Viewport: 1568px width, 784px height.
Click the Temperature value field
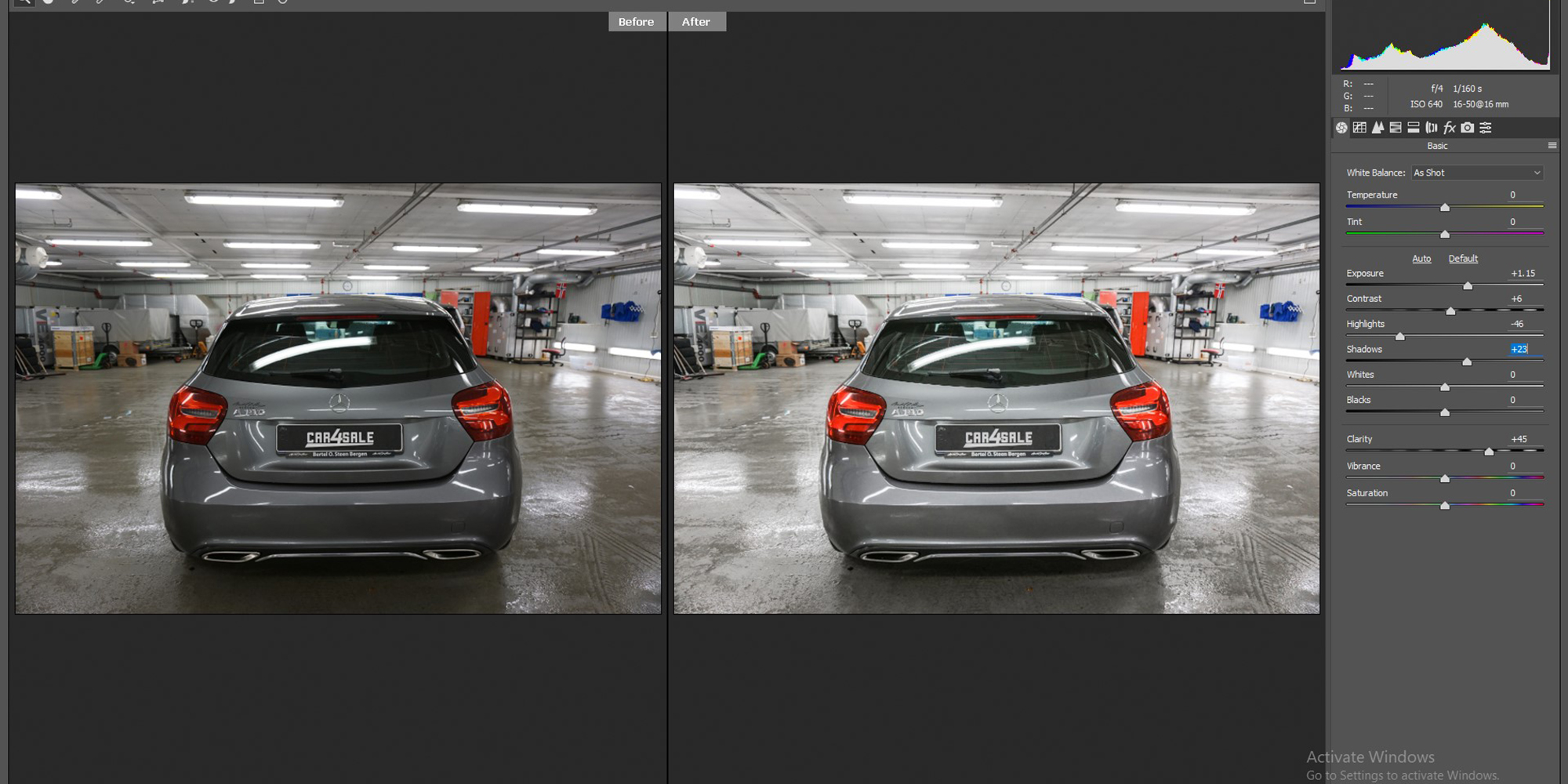tap(1525, 195)
